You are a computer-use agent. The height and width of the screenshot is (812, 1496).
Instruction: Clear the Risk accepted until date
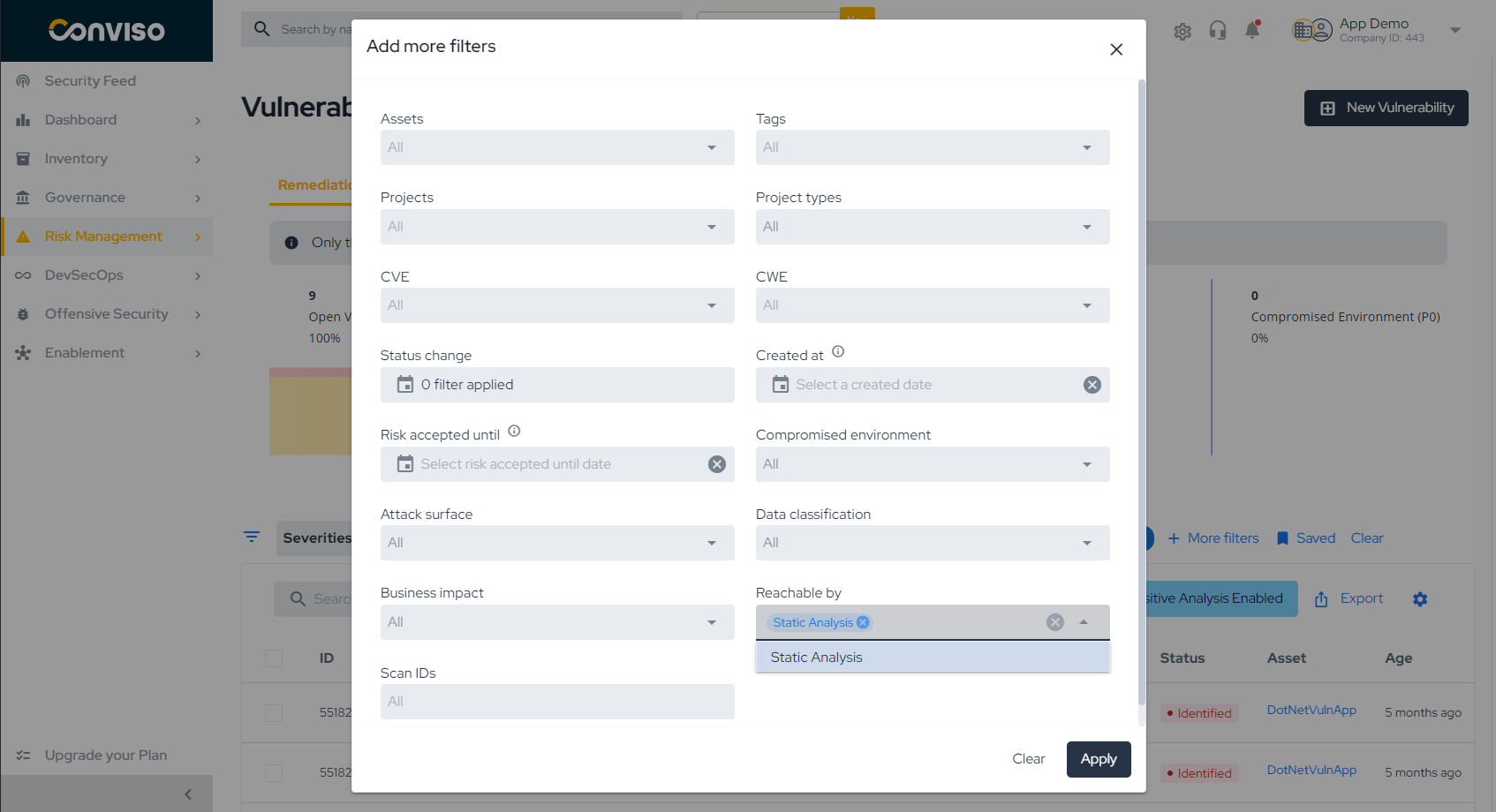tap(717, 464)
